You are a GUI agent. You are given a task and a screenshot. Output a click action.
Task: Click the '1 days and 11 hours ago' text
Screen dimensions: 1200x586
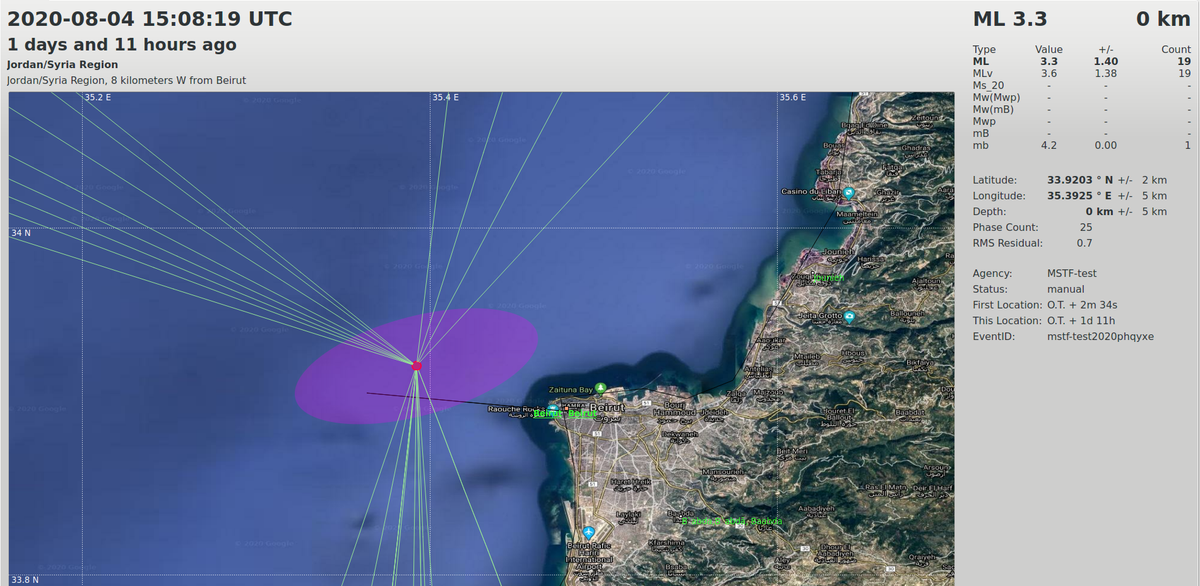[x=122, y=45]
